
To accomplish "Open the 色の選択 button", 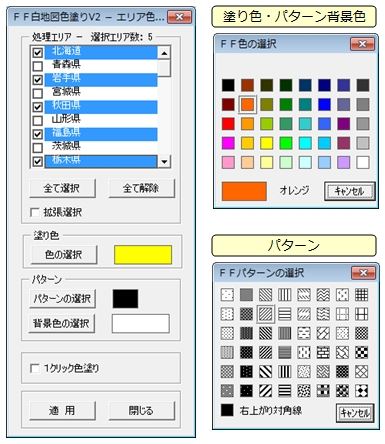I will coord(64,255).
